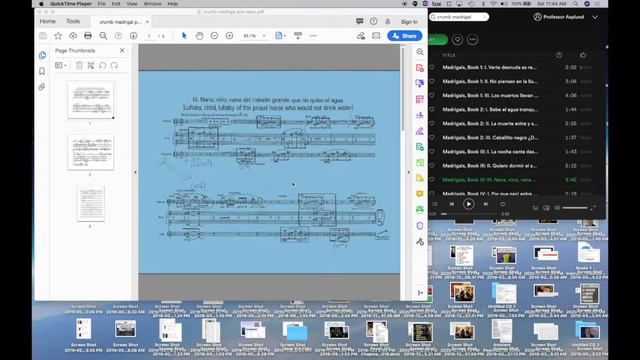The height and width of the screenshot is (360, 640).
Task: Open the Page Thumbnails pane icon in Acrobat sidebar
Action: click(x=42, y=55)
